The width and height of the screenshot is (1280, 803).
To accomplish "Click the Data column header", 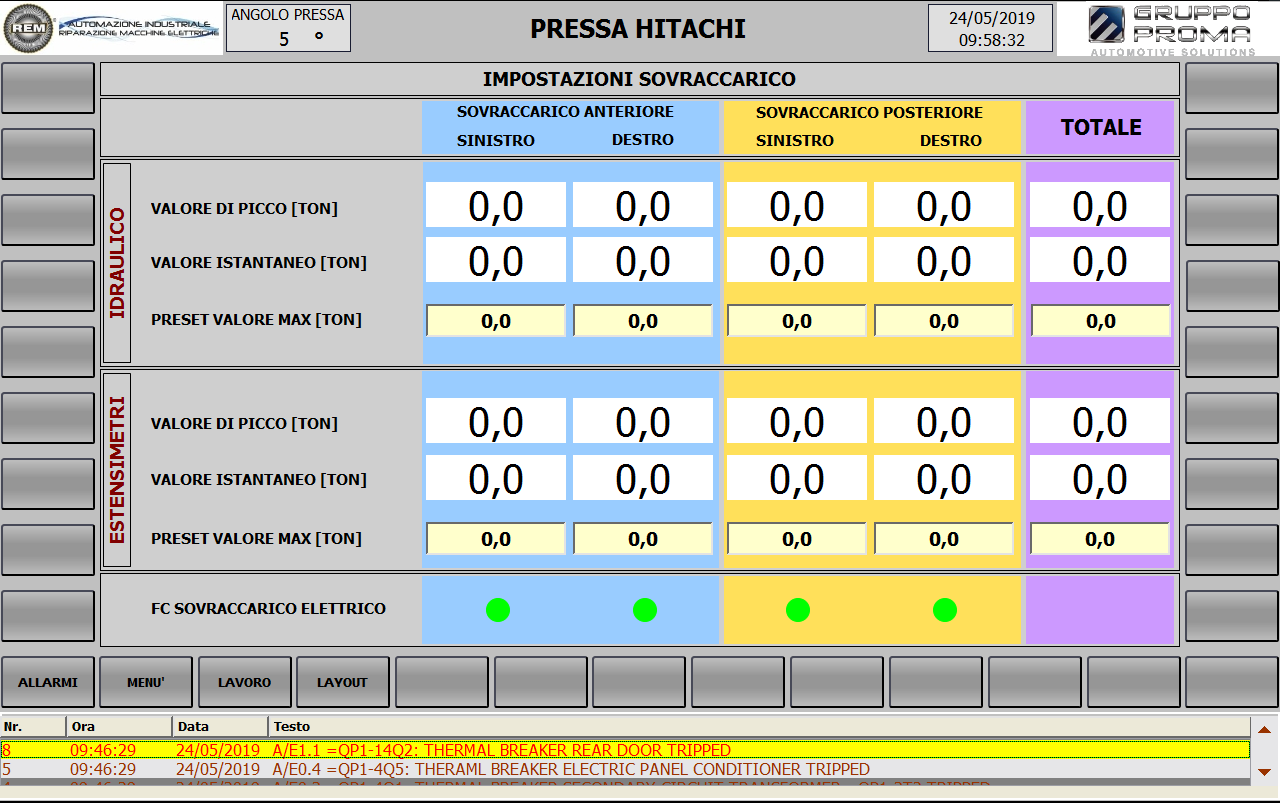I will [219, 726].
